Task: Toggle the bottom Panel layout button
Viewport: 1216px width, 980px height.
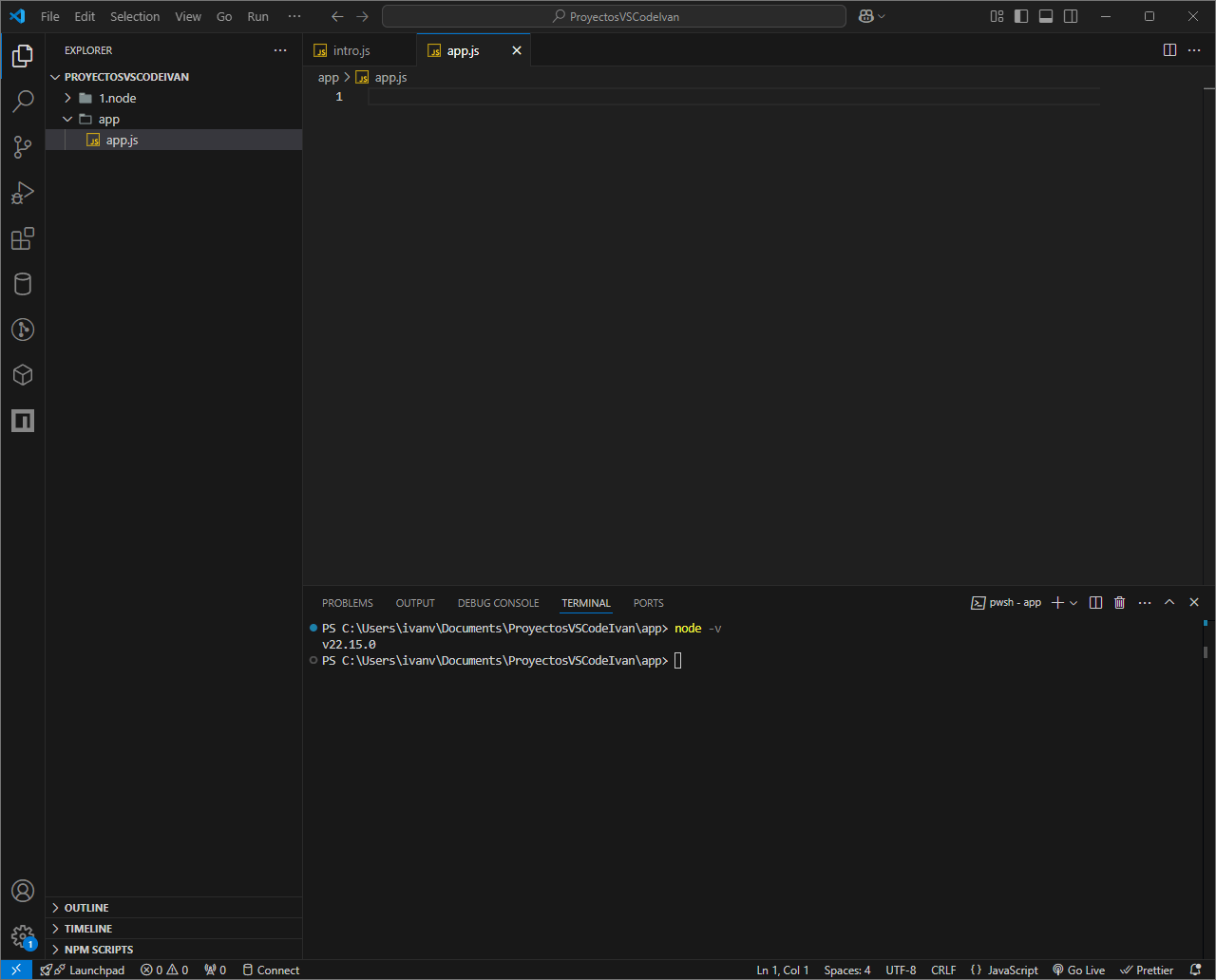Action: click(1046, 16)
